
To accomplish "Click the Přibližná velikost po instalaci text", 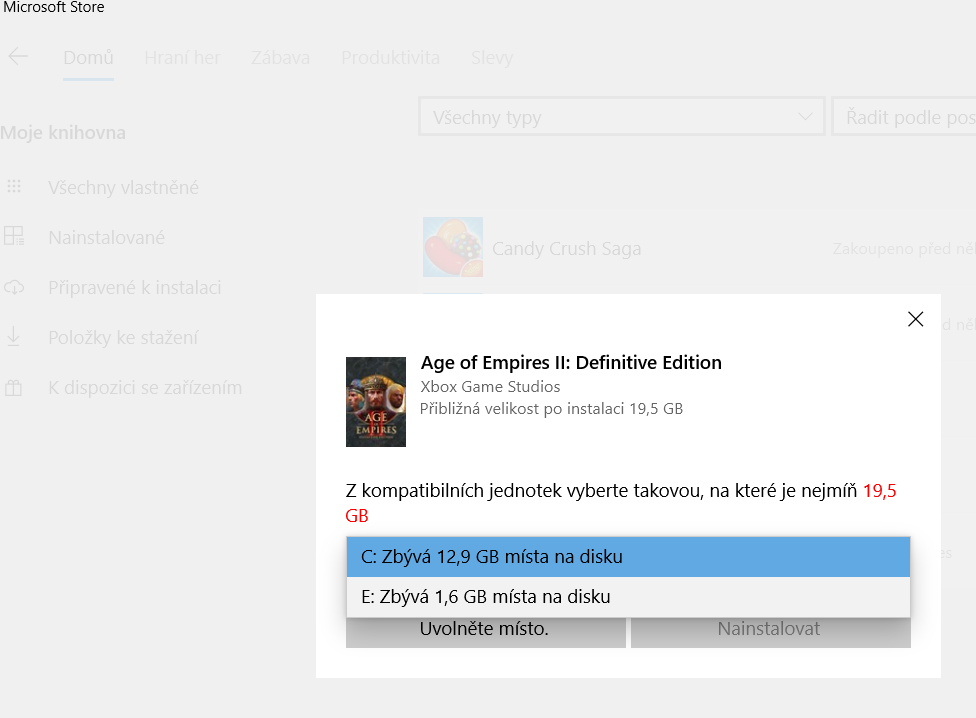I will 551,409.
